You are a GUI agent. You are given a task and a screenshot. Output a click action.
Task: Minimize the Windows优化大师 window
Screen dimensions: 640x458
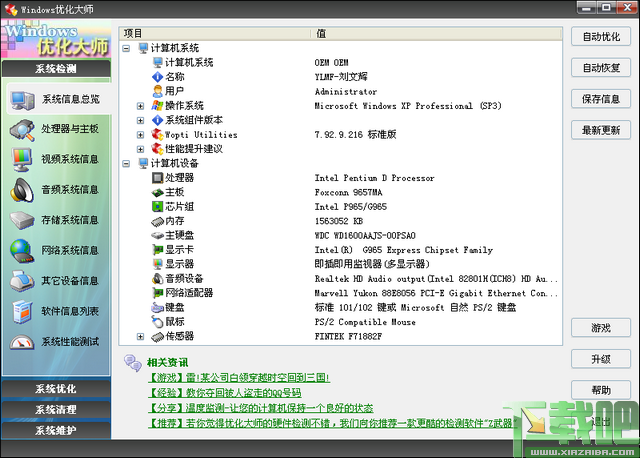[x=587, y=7]
